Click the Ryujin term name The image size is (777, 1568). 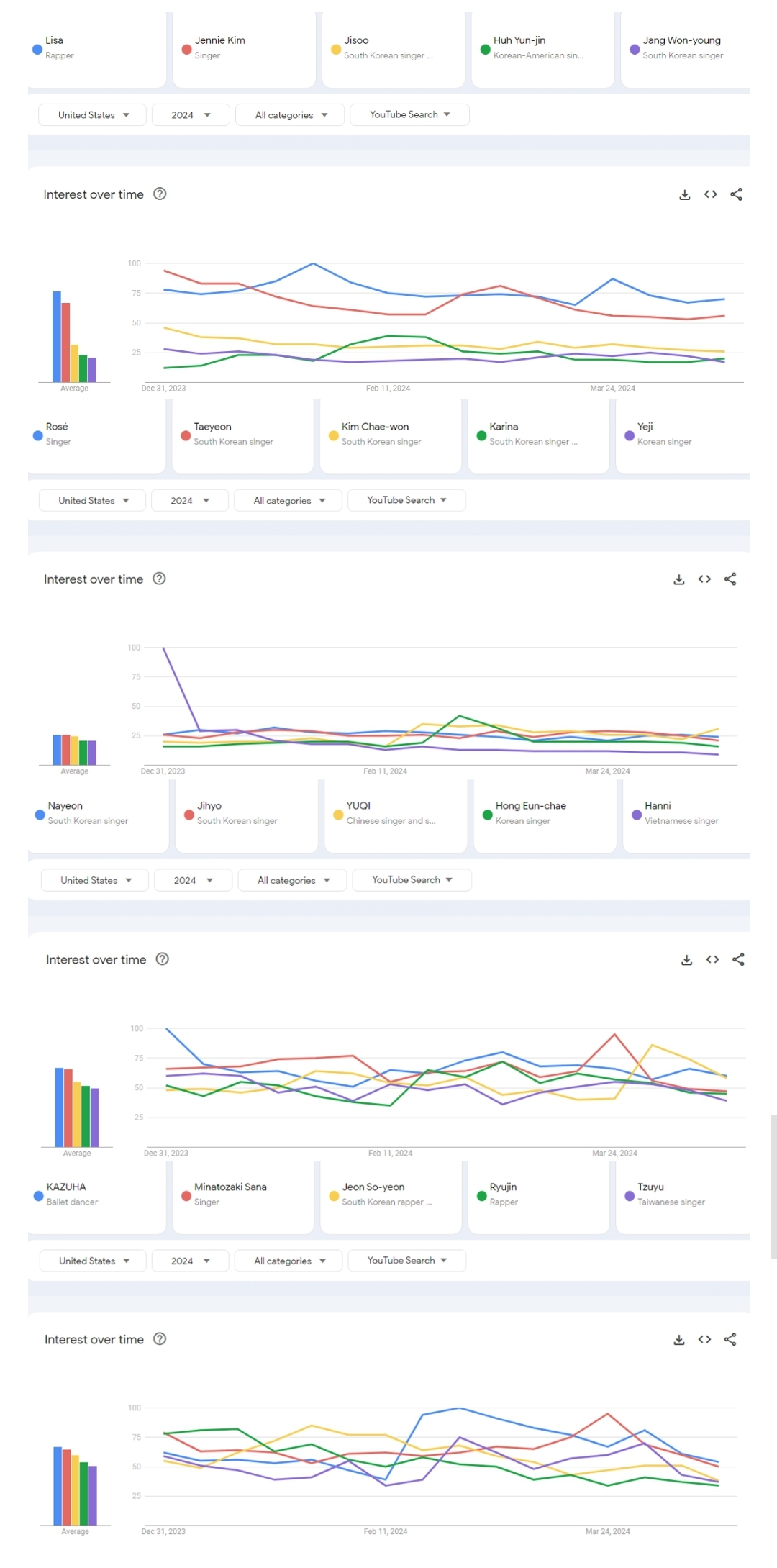[503, 1187]
